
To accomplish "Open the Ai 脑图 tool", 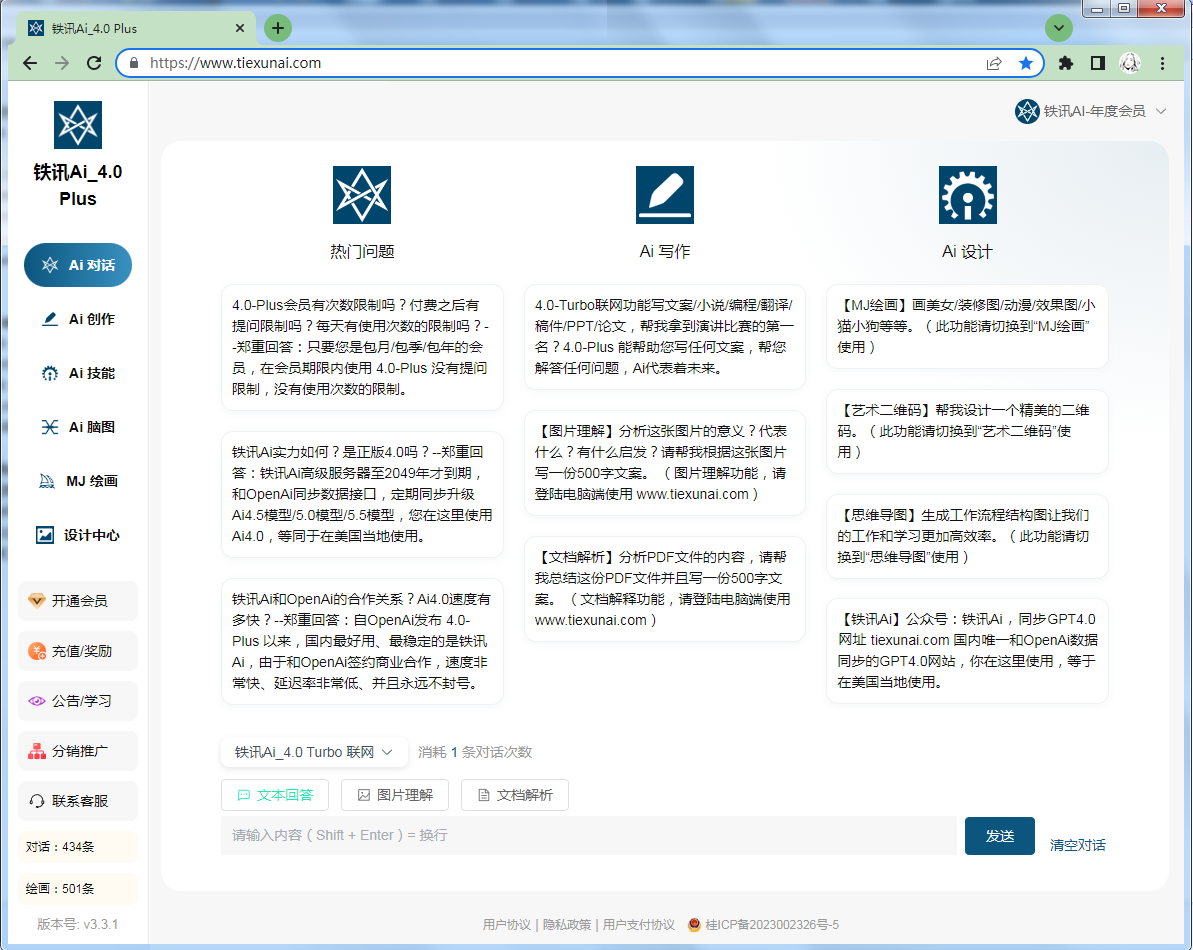I will 77,427.
